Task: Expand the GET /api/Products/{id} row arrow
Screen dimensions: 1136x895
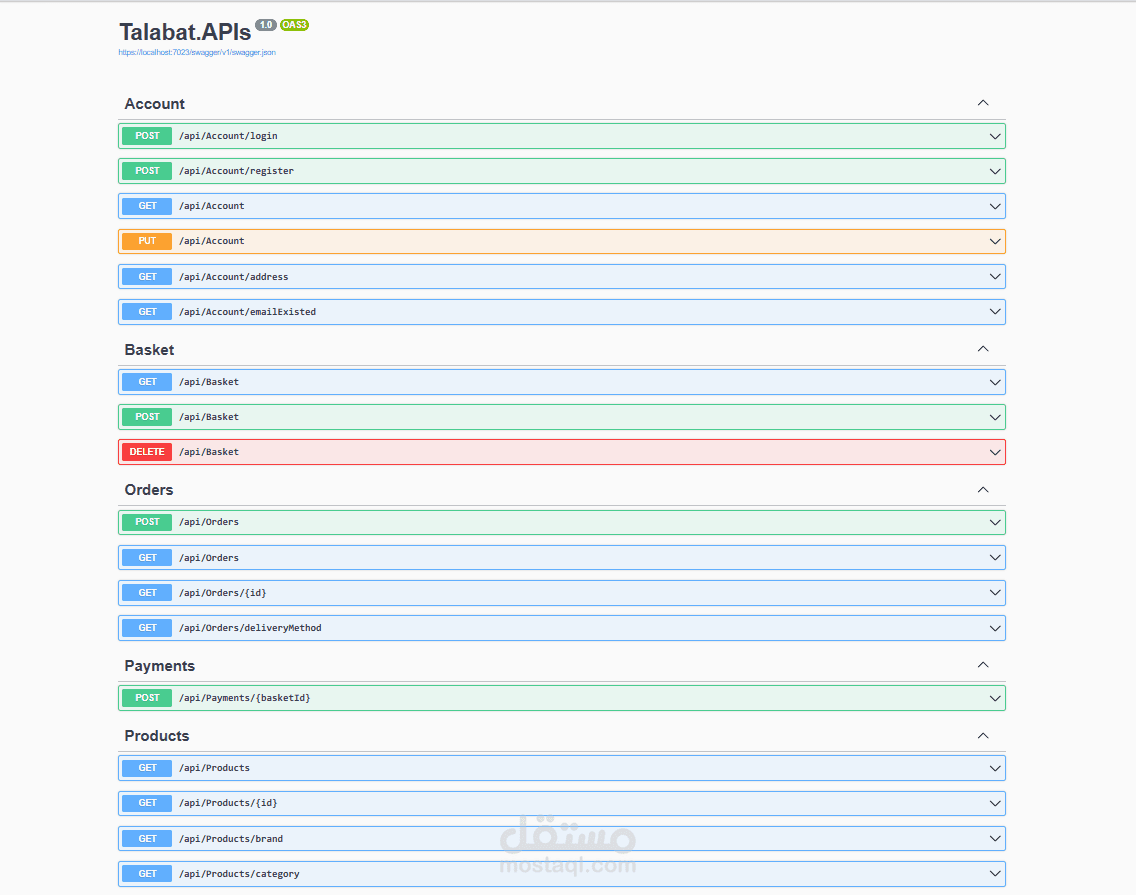Action: (995, 803)
